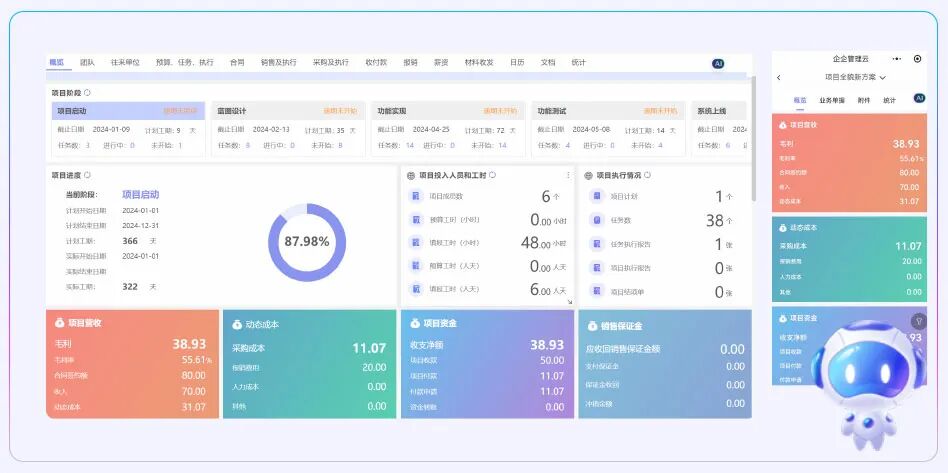Click the 87.98% progress donut chart

(306, 242)
